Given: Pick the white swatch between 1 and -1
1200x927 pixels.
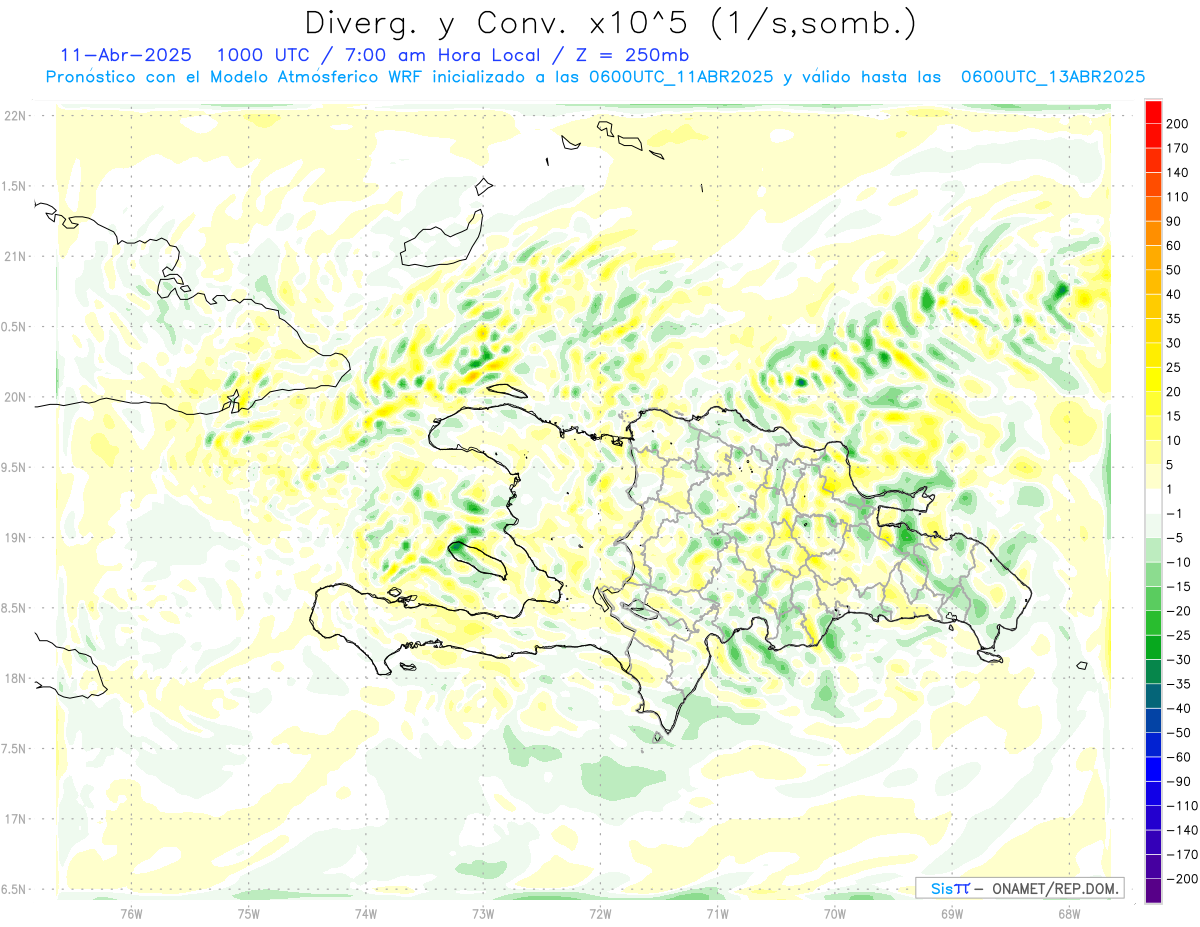Looking at the screenshot, I should click(x=1153, y=502).
